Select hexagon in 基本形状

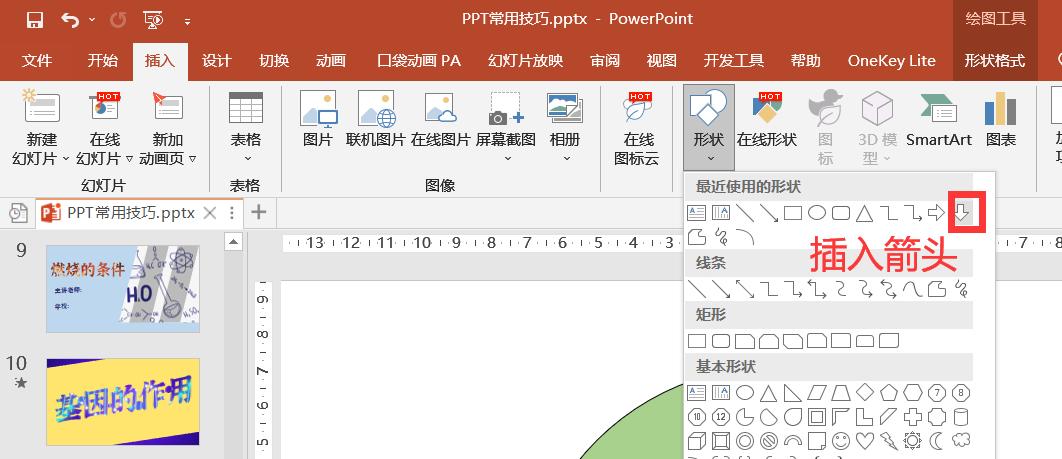click(912, 393)
